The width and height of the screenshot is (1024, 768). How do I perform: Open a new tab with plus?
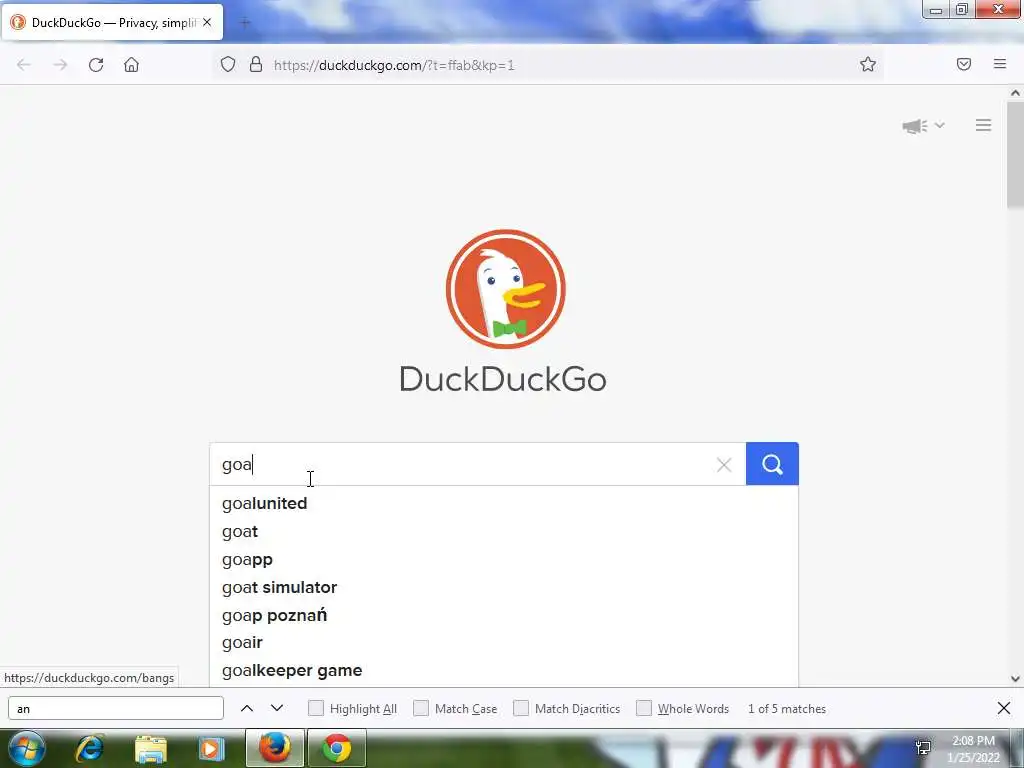[245, 23]
